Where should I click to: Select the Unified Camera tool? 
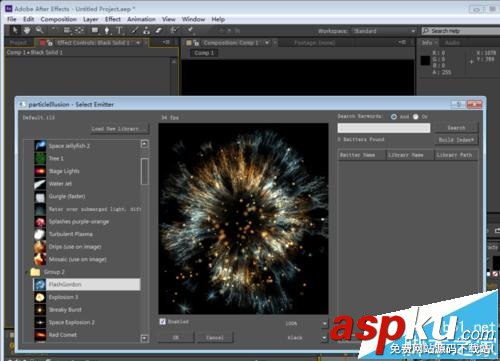(x=67, y=31)
